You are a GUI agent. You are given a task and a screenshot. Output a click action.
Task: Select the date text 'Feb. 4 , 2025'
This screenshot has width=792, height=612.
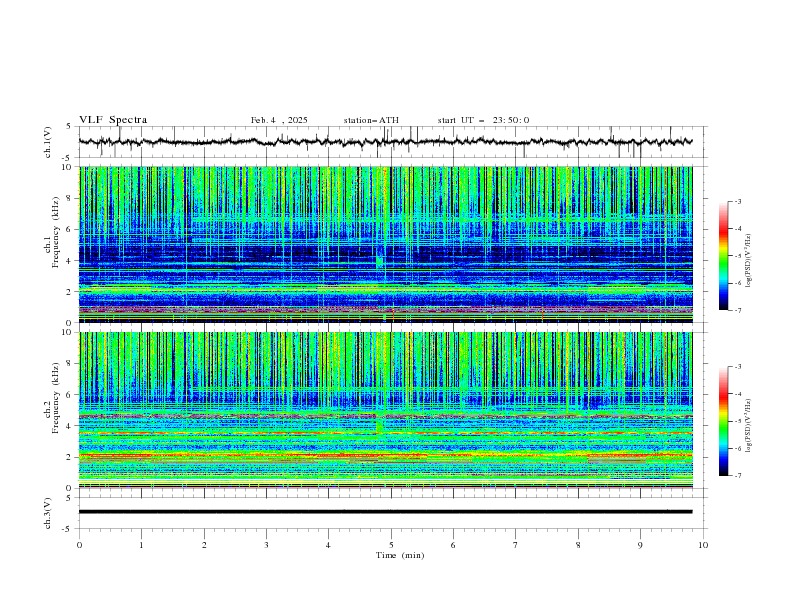point(279,120)
